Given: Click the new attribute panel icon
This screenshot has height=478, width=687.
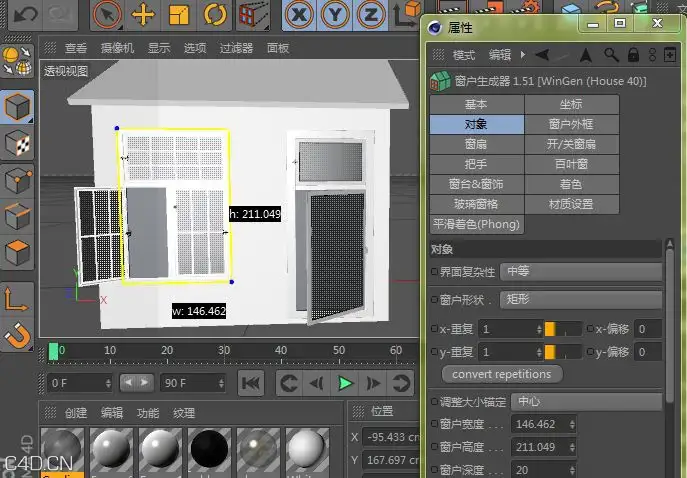Looking at the screenshot, I should [669, 55].
